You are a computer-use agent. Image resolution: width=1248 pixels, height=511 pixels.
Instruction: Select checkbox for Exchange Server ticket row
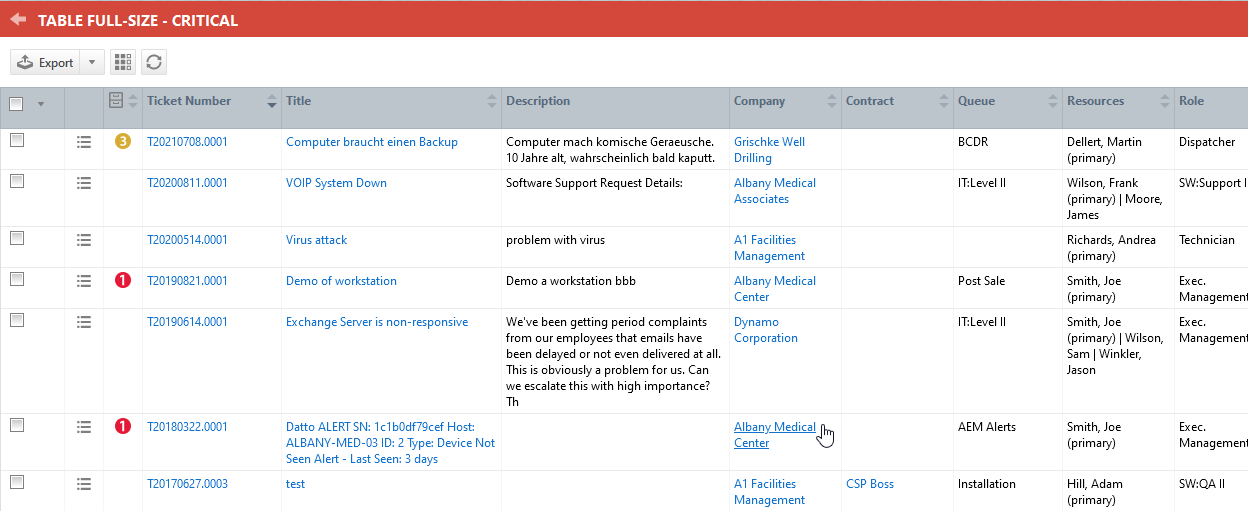(x=16, y=321)
